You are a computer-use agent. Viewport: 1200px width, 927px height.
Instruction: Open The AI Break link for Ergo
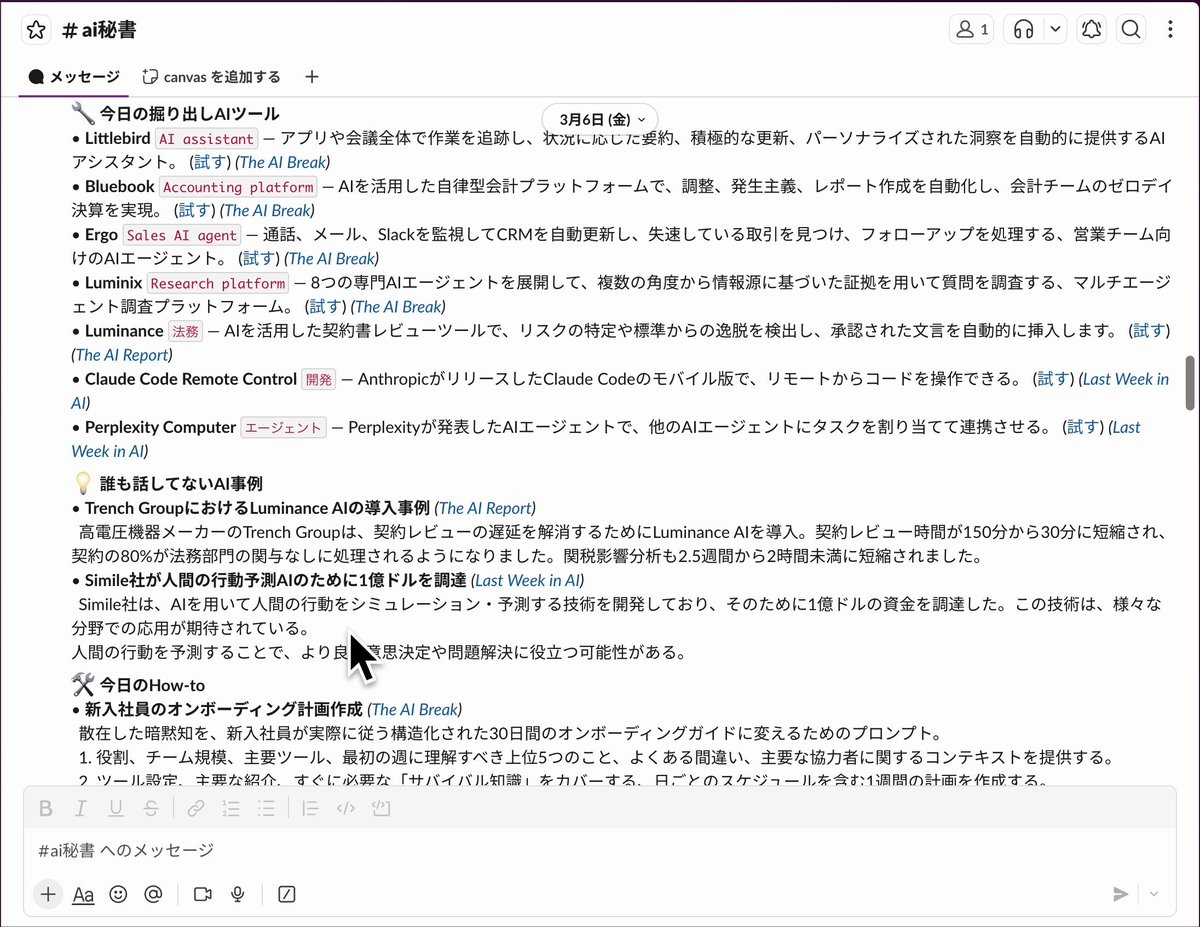(x=333, y=258)
